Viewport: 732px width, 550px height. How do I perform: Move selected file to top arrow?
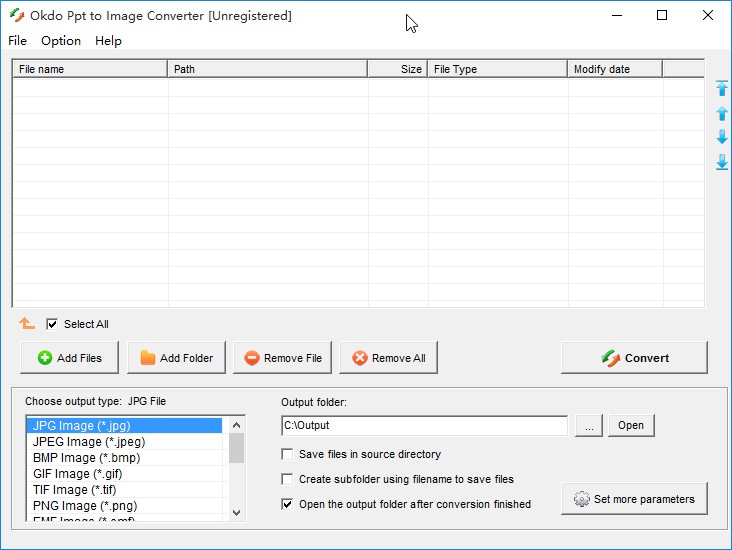(x=722, y=88)
